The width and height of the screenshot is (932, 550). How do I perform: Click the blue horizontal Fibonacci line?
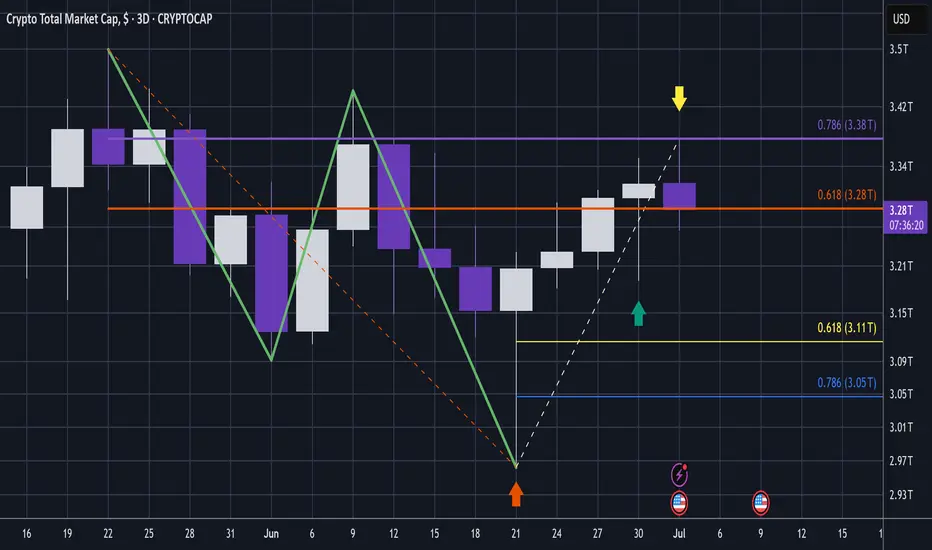pyautogui.click(x=700, y=396)
